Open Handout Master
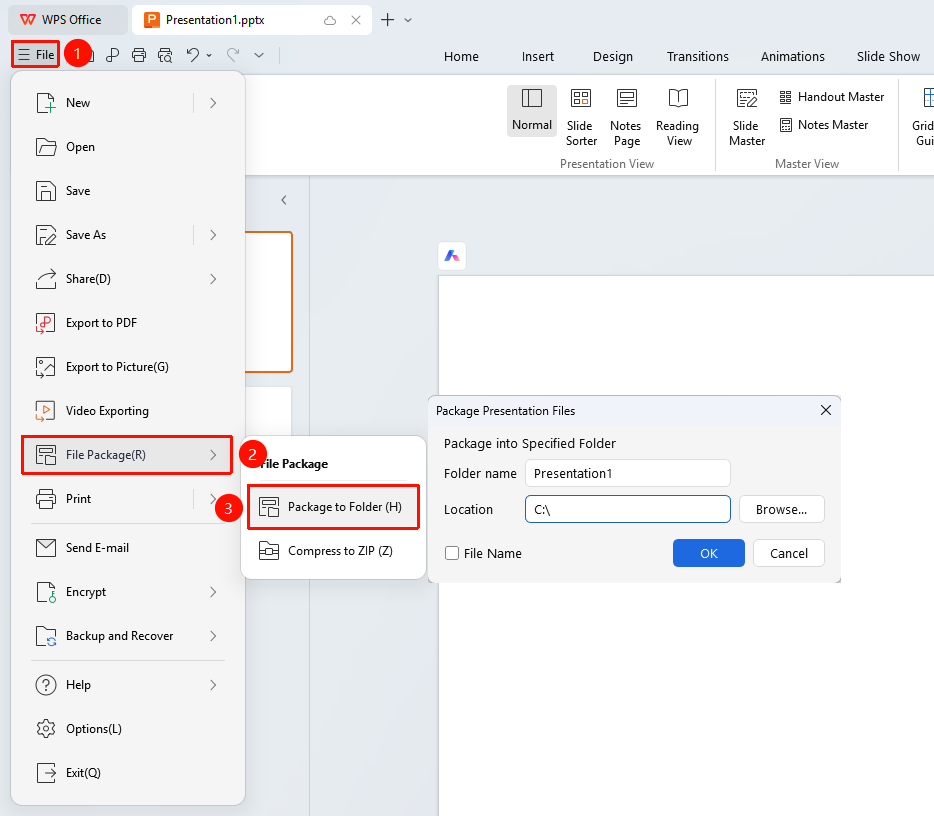This screenshot has height=816, width=934. (832, 97)
